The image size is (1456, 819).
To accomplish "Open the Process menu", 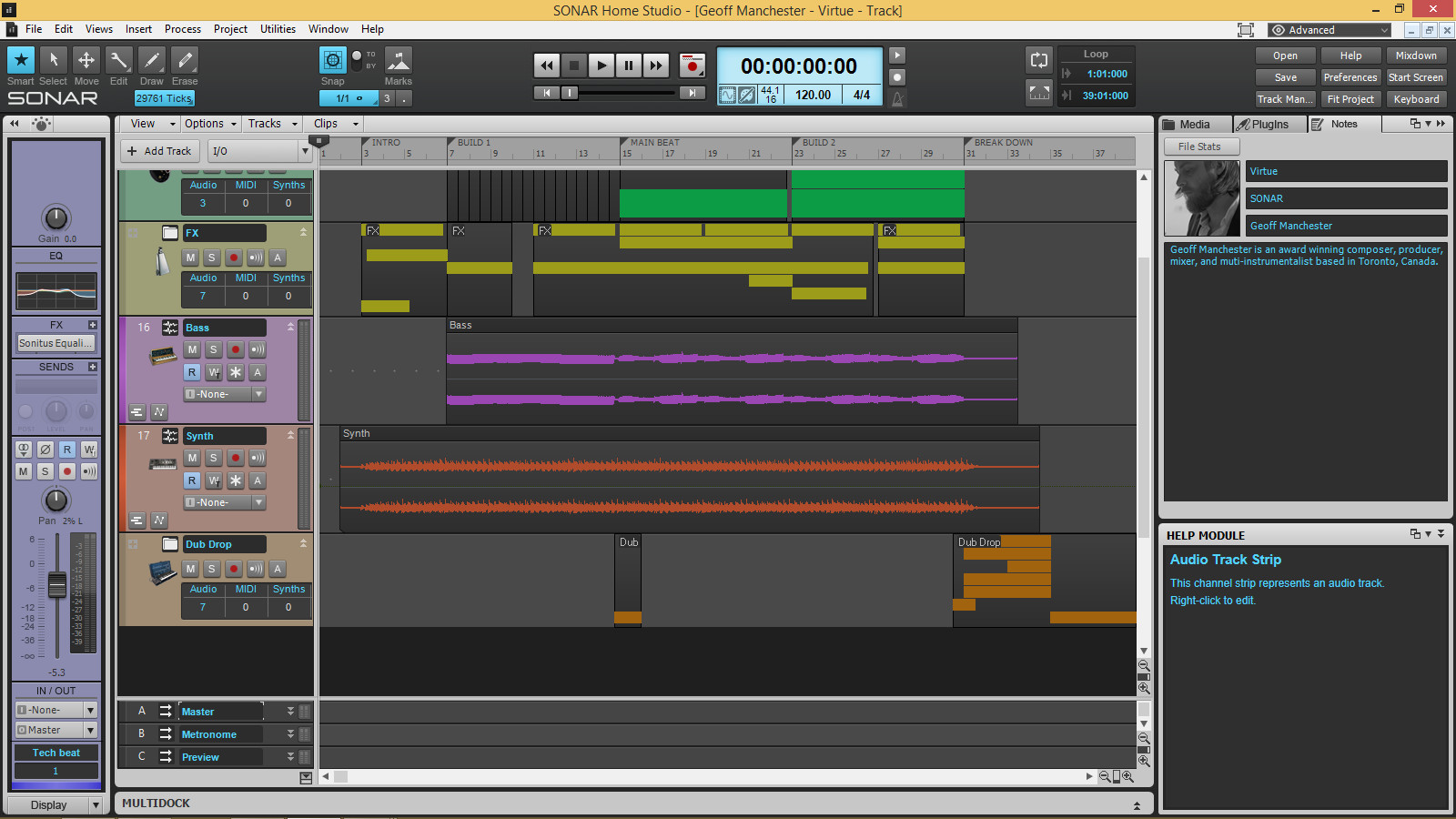I will [183, 28].
